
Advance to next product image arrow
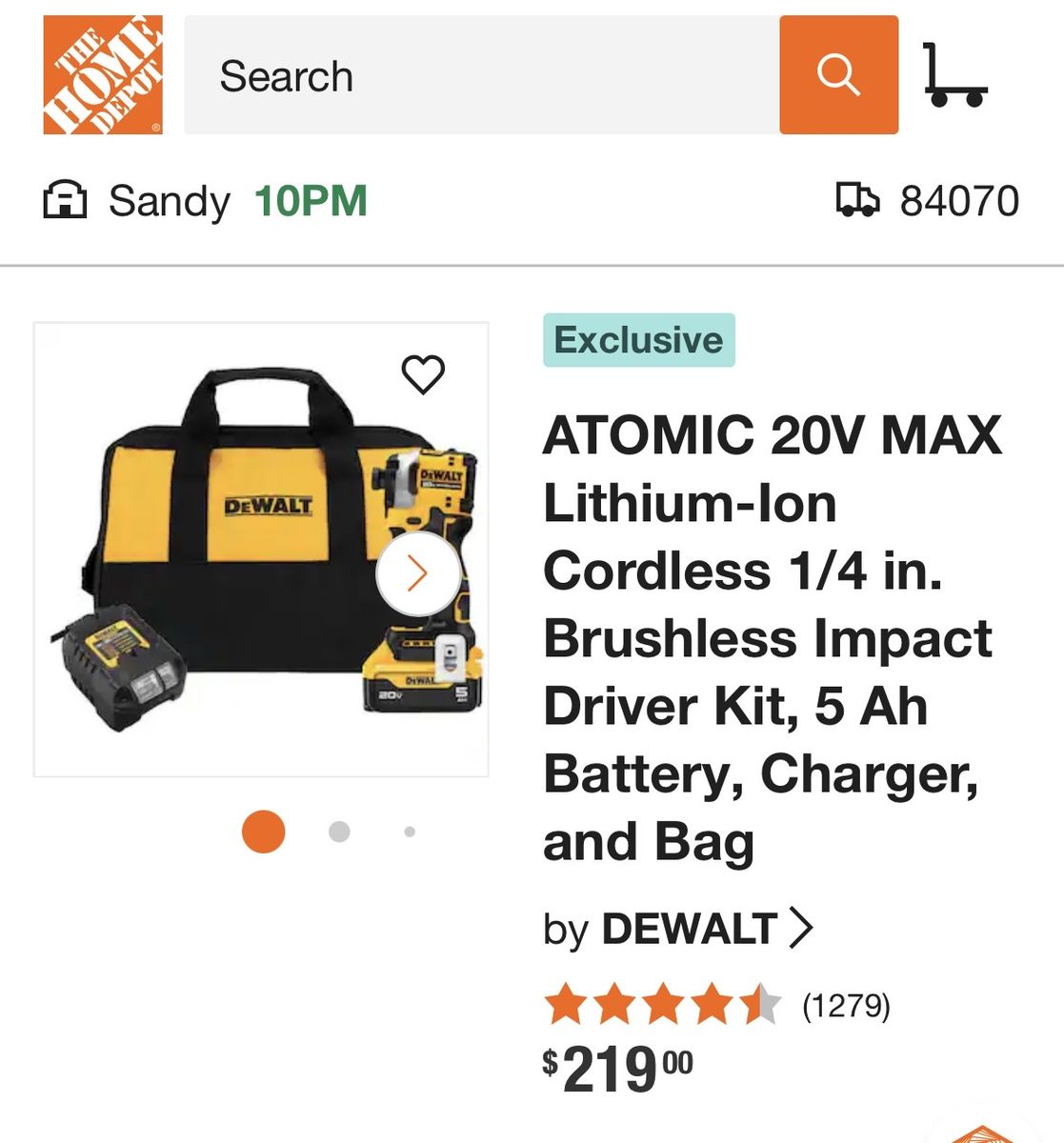pos(417,573)
